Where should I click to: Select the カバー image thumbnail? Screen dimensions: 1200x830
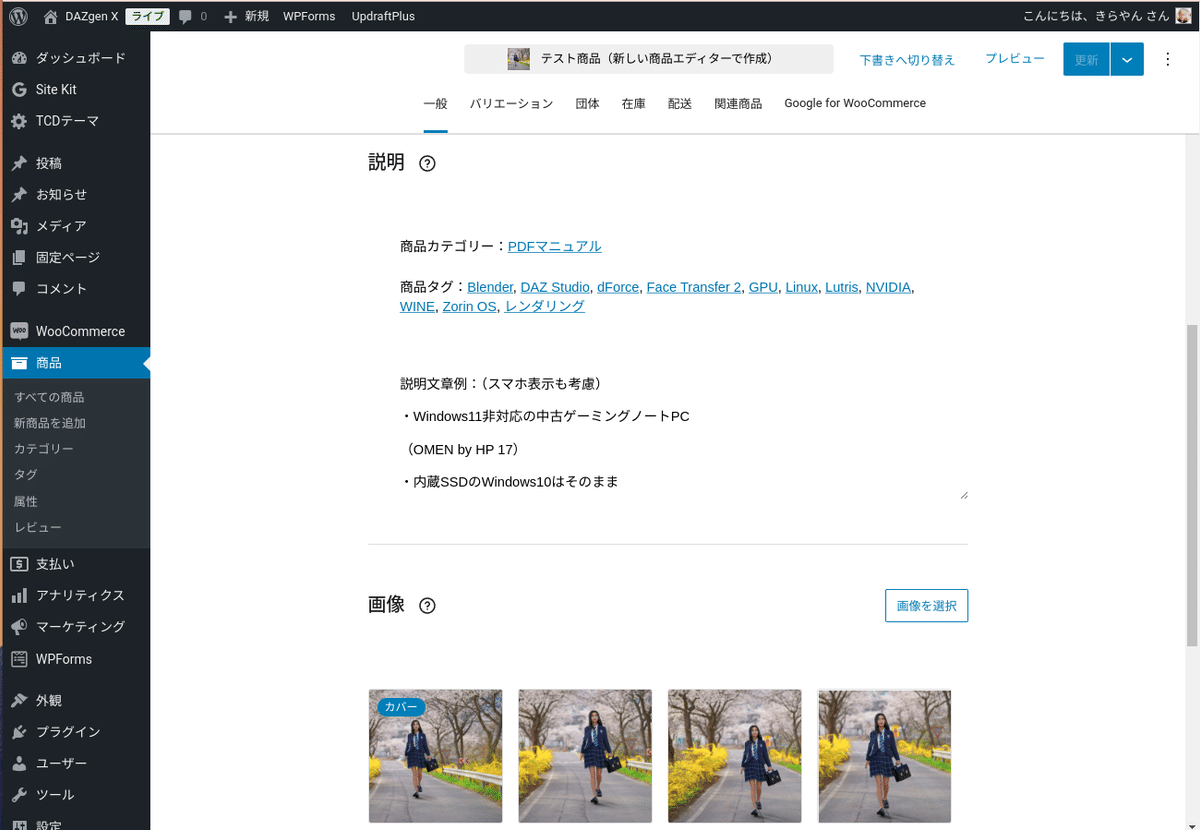click(x=435, y=756)
